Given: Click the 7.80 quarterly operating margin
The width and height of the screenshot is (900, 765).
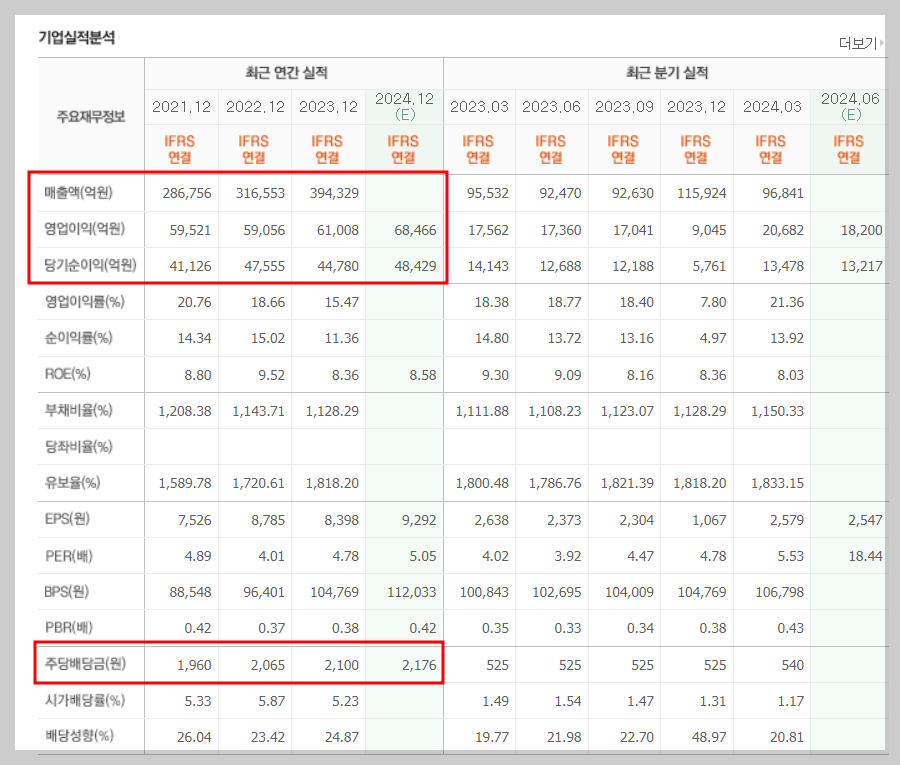Looking at the screenshot, I should tap(713, 302).
